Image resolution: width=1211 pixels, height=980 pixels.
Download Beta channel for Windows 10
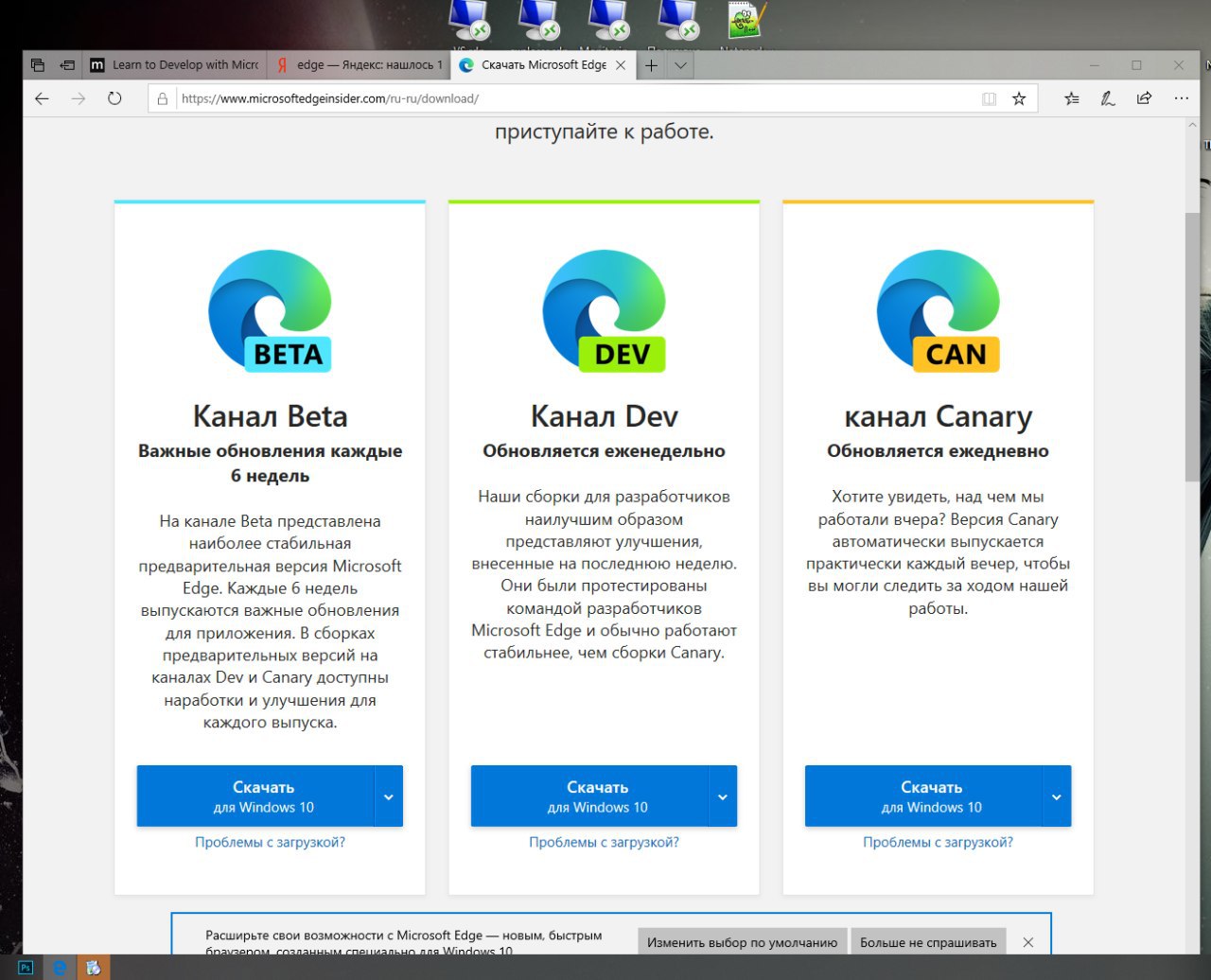click(255, 796)
